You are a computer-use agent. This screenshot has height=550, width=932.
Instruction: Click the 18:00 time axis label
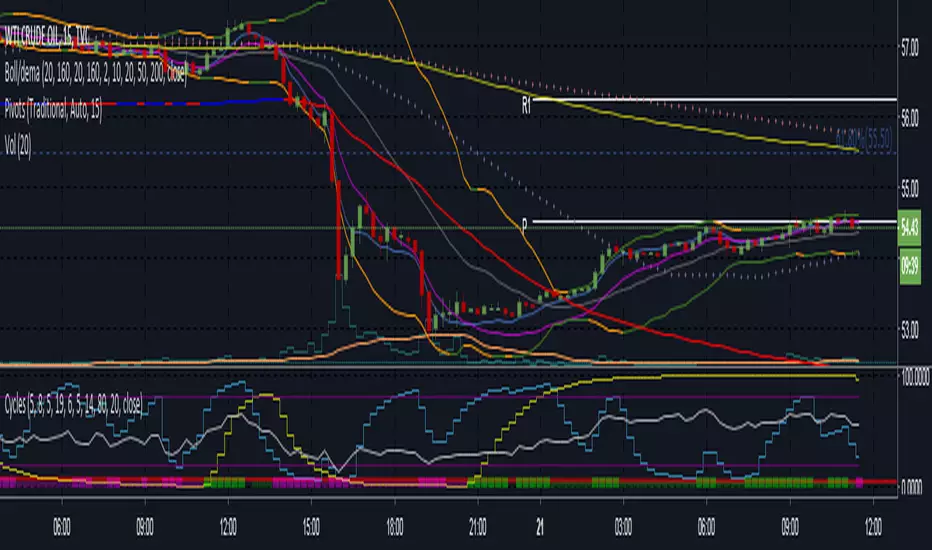[395, 527]
